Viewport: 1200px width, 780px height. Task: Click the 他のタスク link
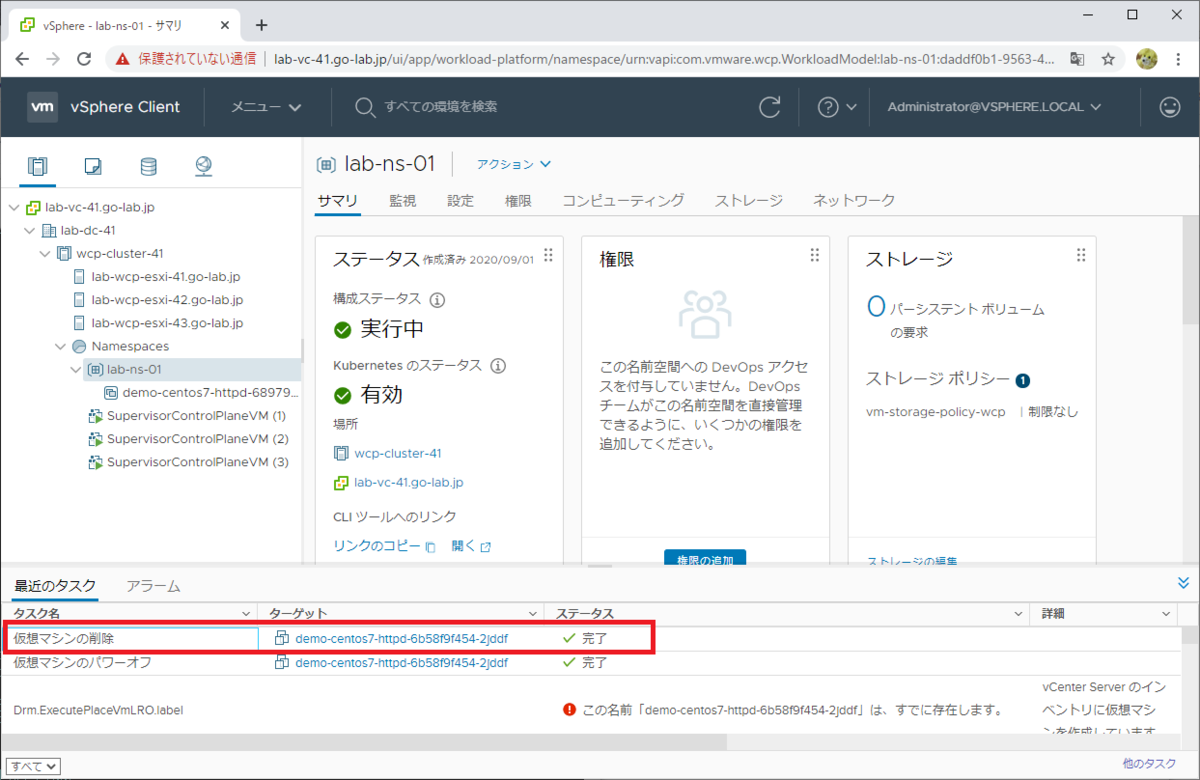1149,764
